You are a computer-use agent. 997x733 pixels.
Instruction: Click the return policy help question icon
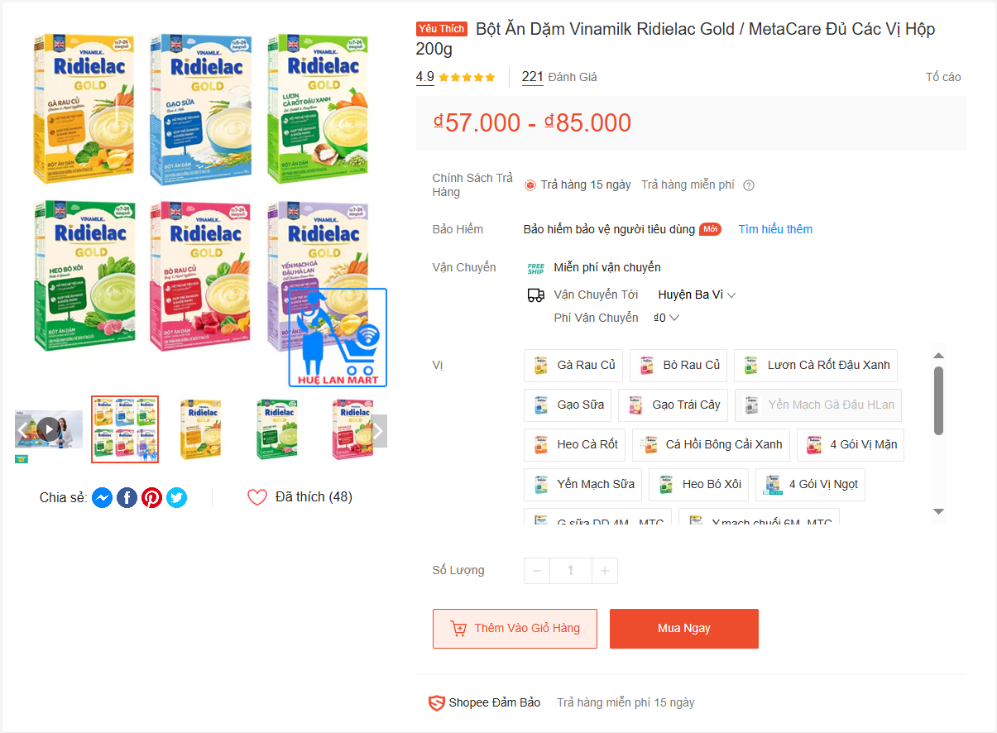[x=749, y=185]
